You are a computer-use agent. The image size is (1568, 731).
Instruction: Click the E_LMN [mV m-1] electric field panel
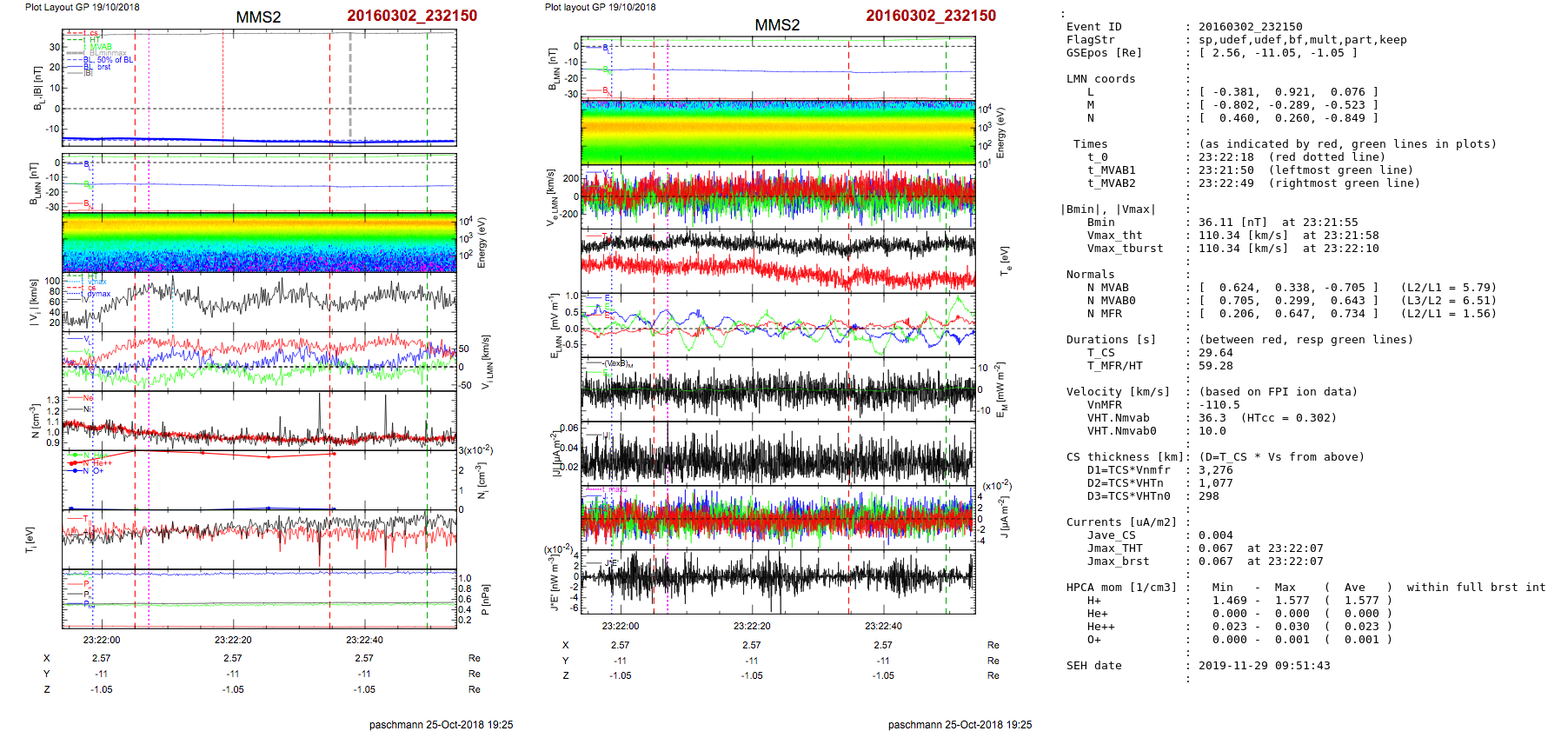click(778, 325)
